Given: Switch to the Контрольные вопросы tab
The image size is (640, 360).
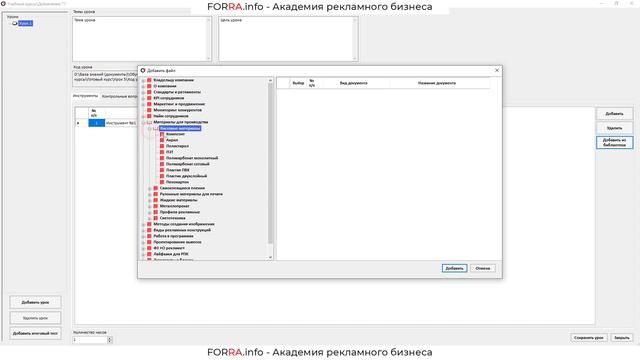Looking at the screenshot, I should 120,96.
